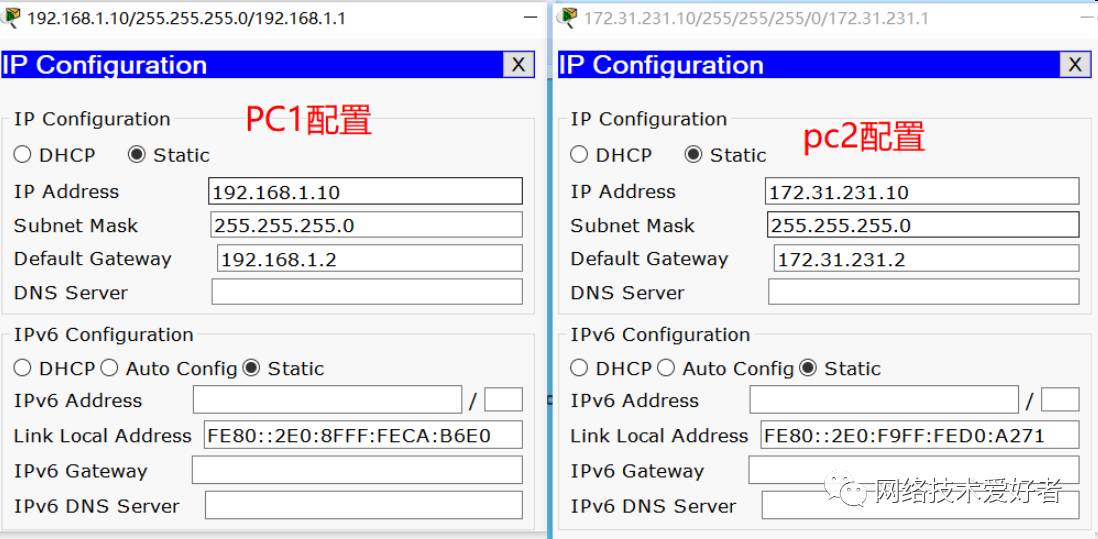This screenshot has height=539, width=1098.
Task: Choose Static option in PC2 IPv6 Configuration
Action: [x=808, y=368]
